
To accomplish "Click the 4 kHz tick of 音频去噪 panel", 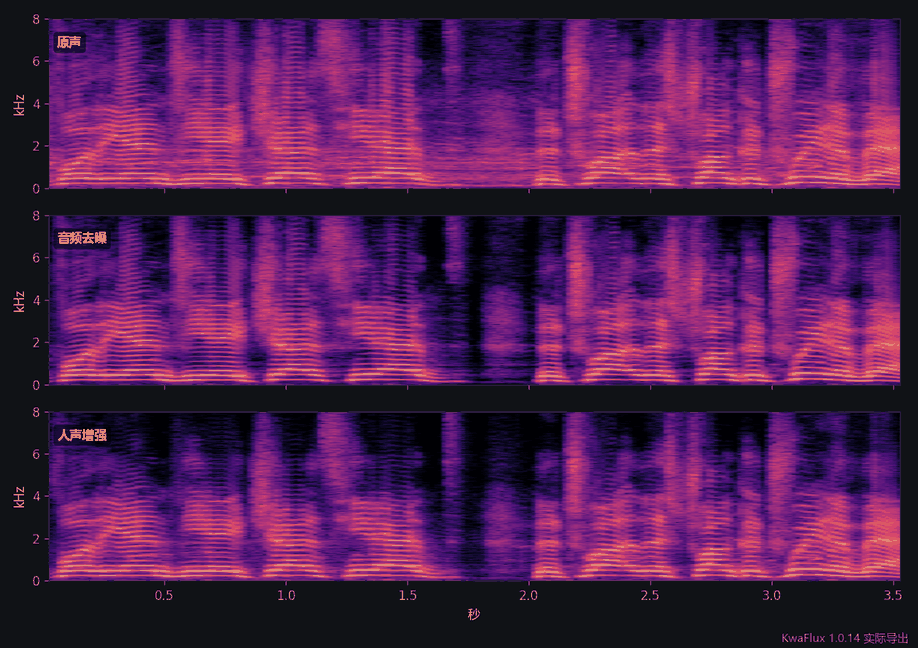I will pyautogui.click(x=36, y=301).
